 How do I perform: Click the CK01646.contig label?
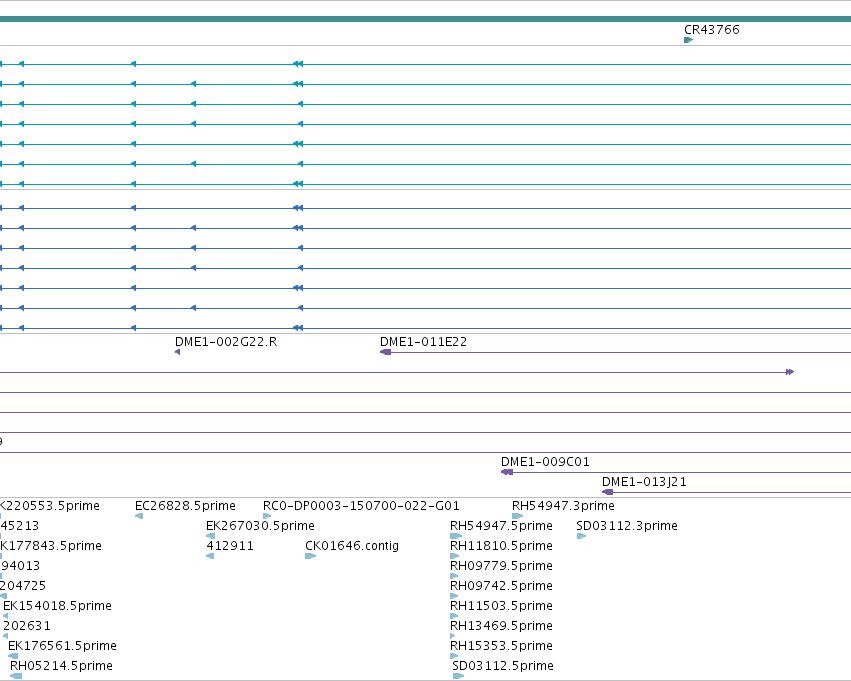[x=352, y=546]
